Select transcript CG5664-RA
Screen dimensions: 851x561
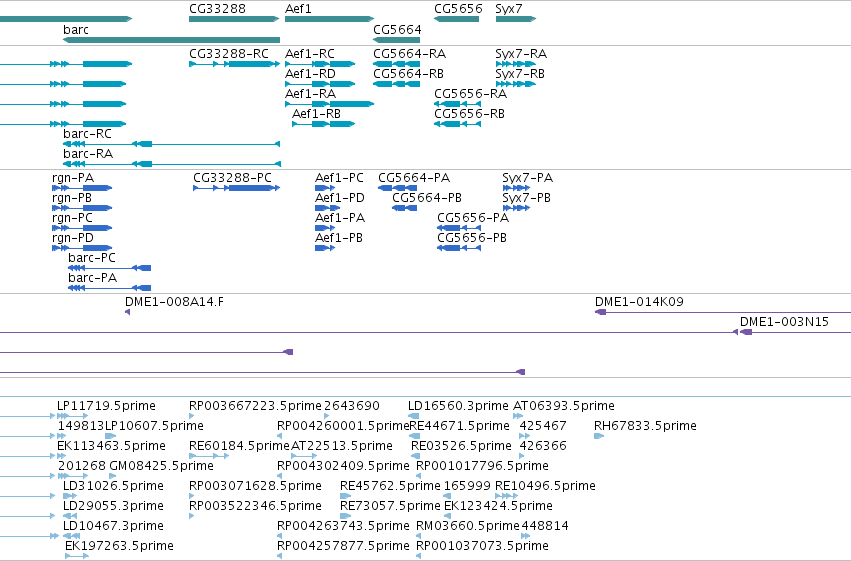coord(397,64)
